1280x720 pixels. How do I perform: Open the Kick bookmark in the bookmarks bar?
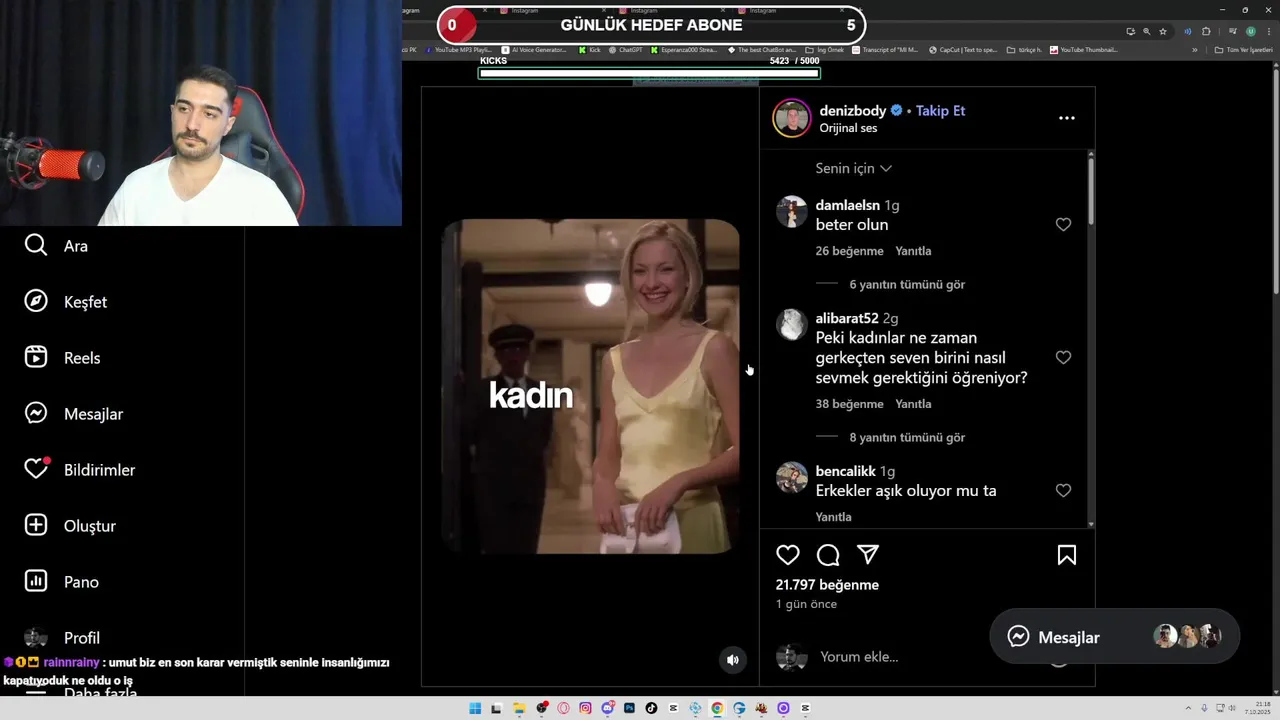point(589,50)
